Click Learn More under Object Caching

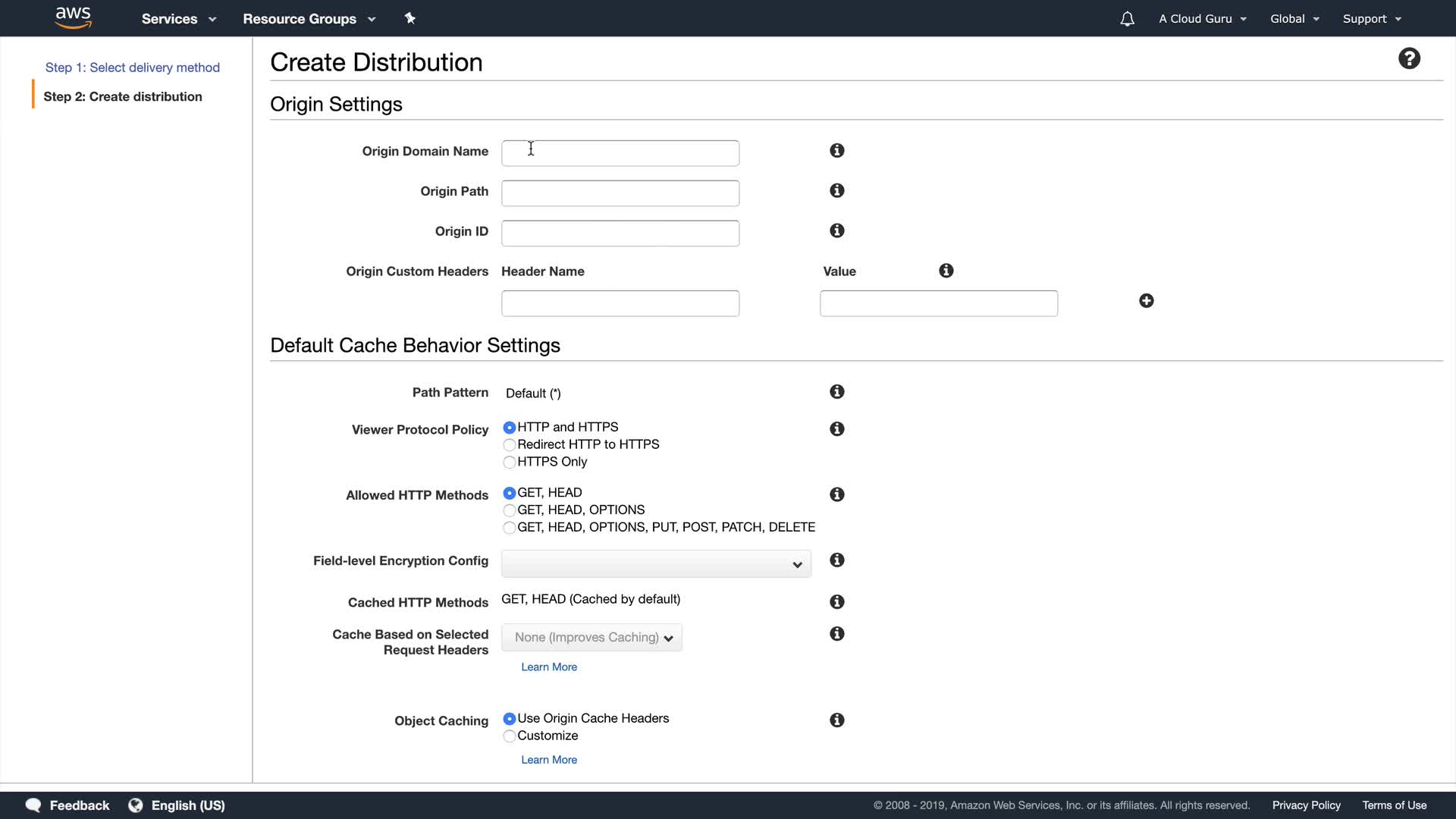click(549, 760)
